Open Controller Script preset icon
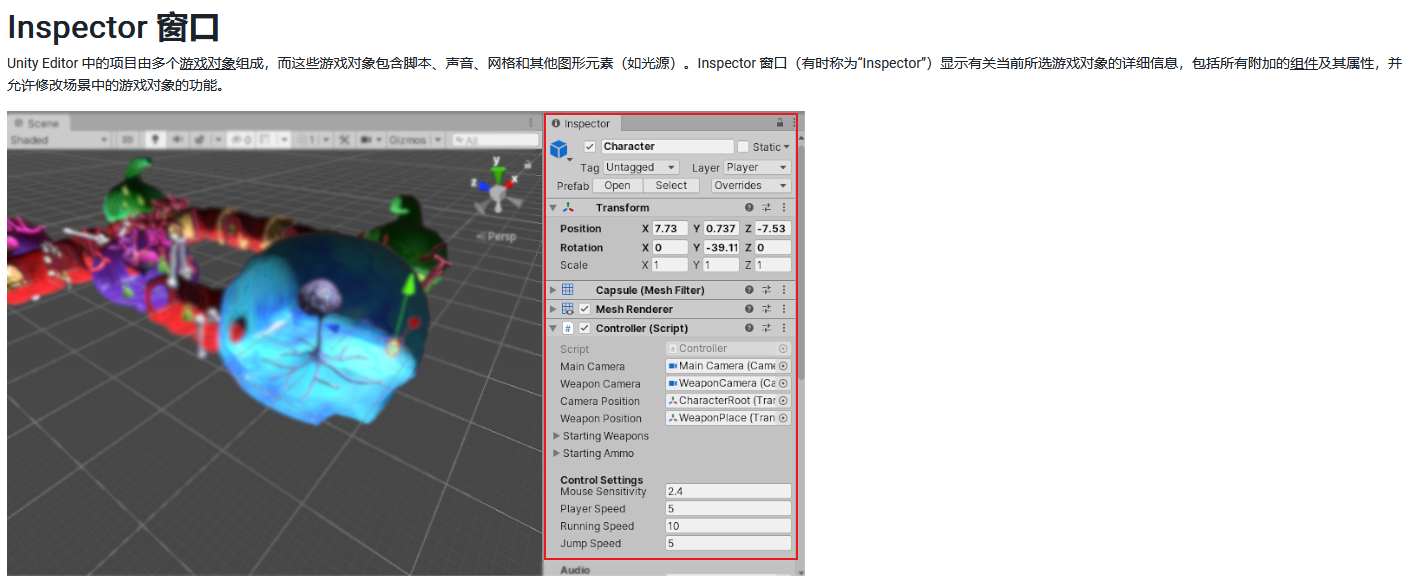Screen dimensions: 1402x588 tap(766, 328)
